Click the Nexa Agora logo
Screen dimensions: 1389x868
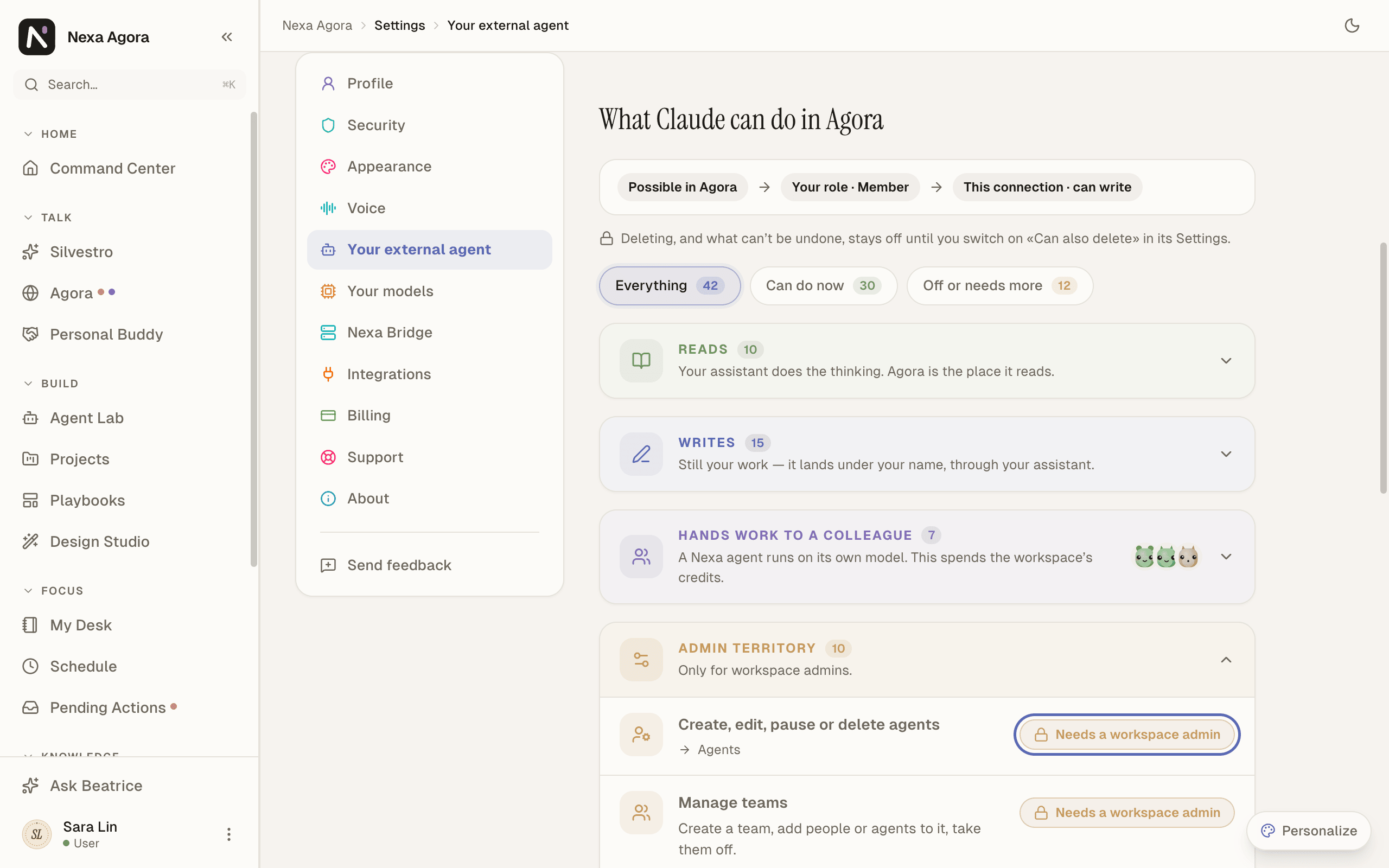click(x=37, y=37)
